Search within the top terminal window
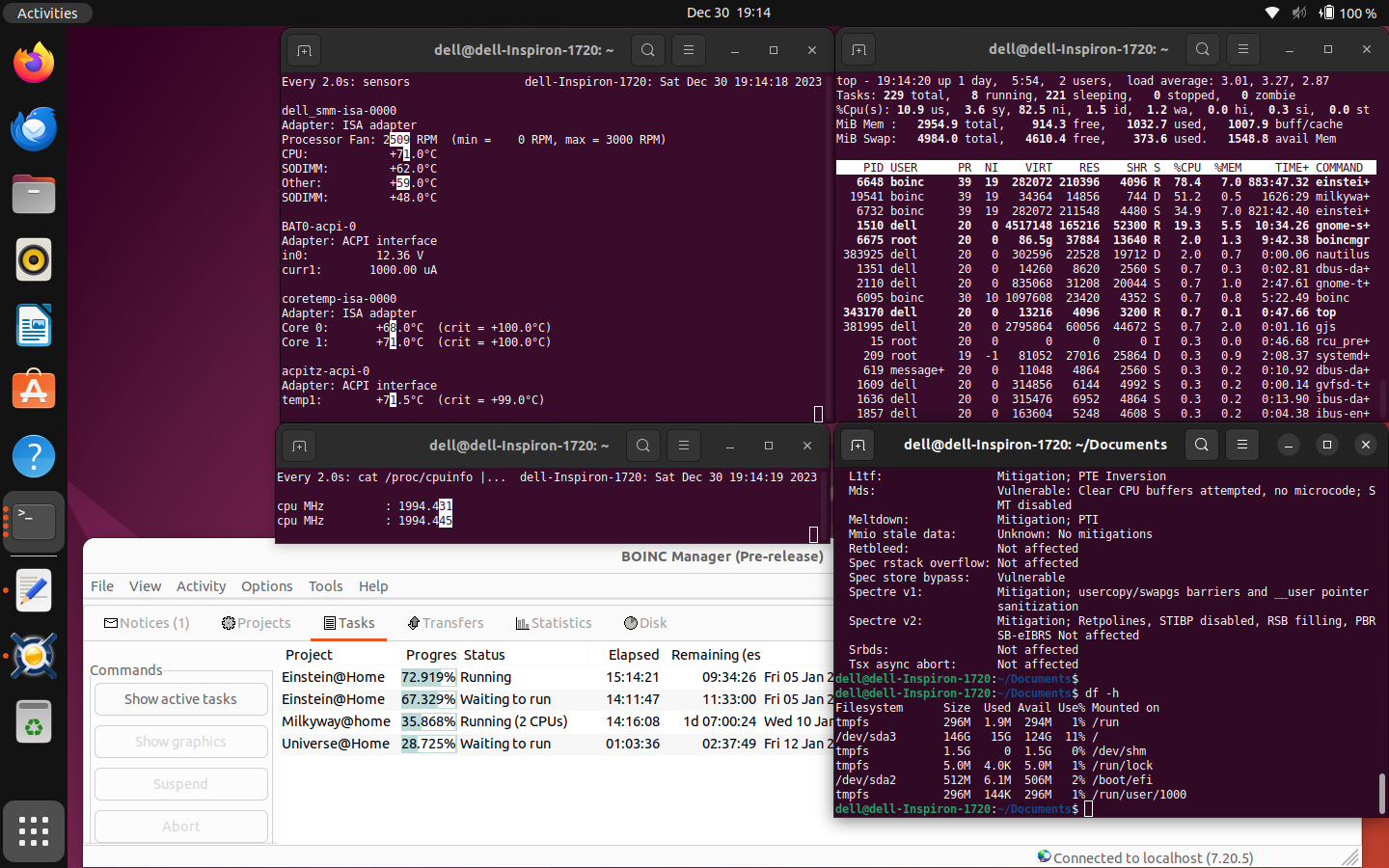The image size is (1389, 868). click(x=1203, y=49)
